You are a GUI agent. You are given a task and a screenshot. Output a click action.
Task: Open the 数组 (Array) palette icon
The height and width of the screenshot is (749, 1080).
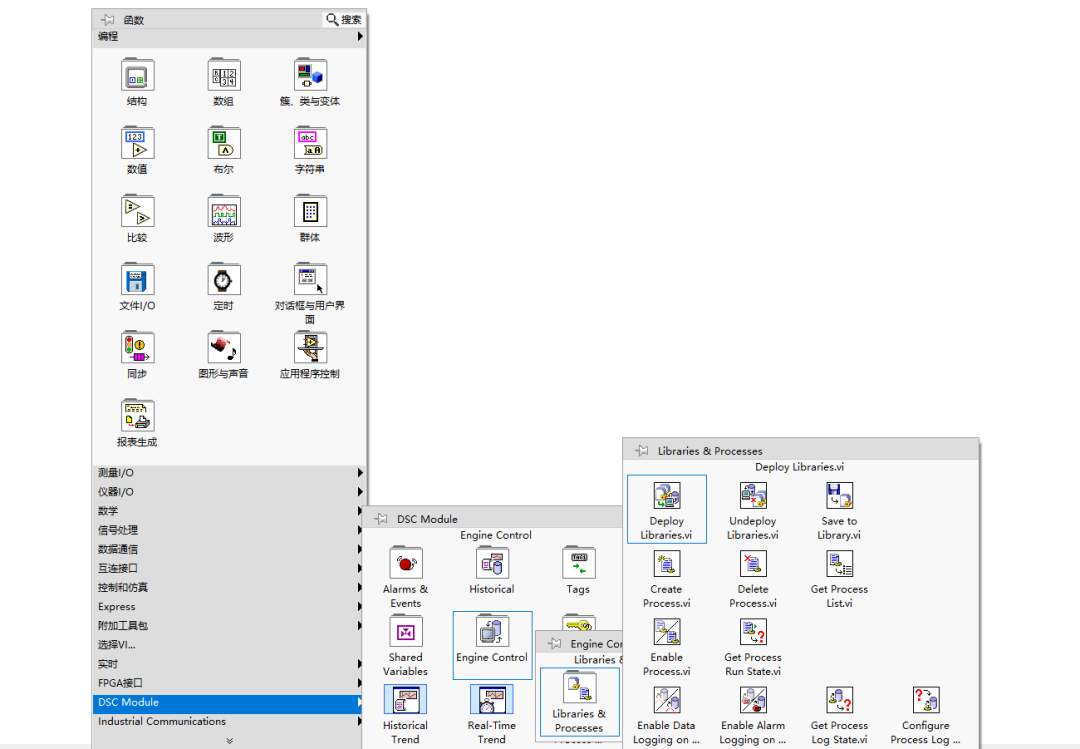point(224,74)
